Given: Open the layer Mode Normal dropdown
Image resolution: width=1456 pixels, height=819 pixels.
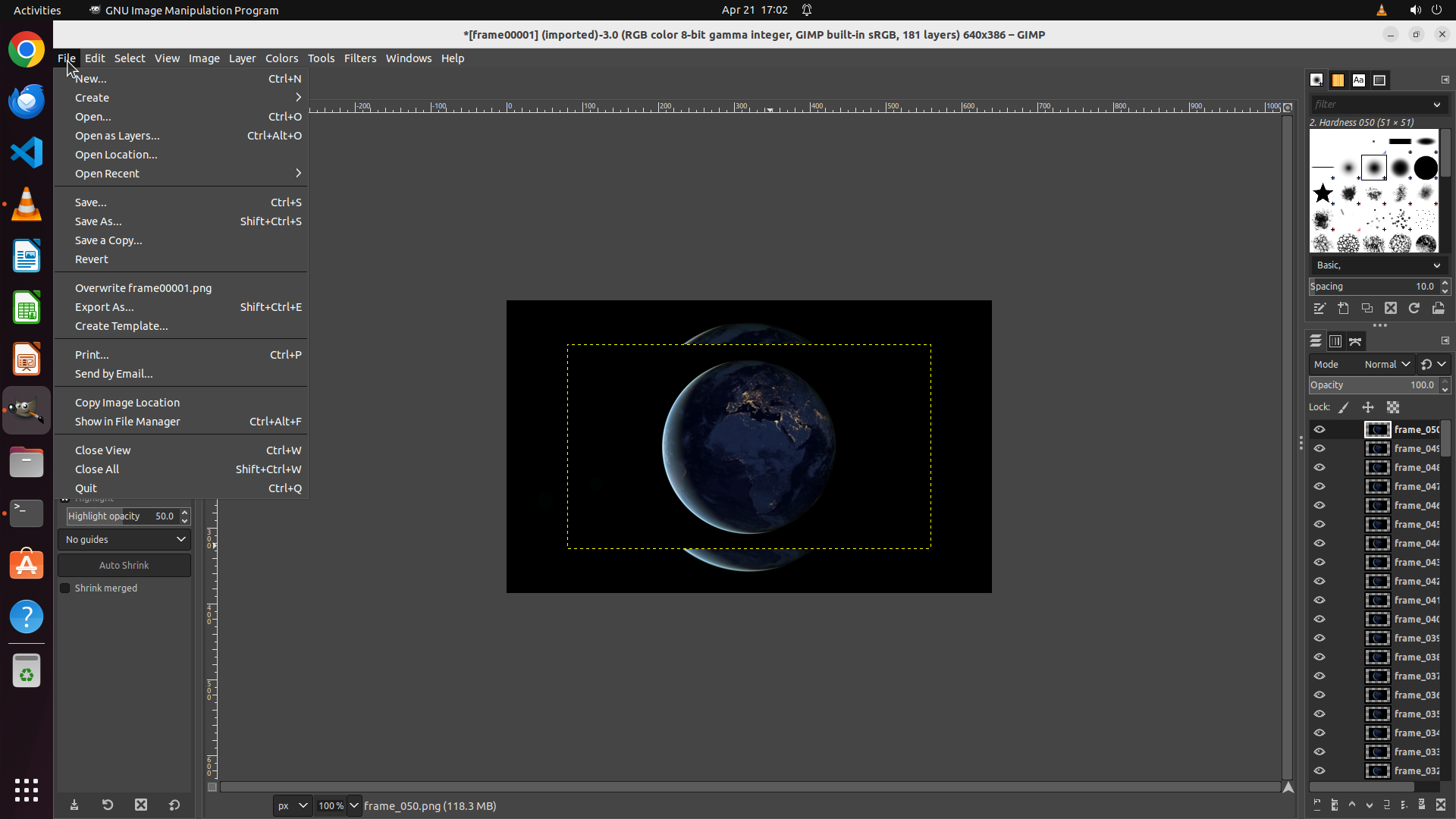Looking at the screenshot, I should coord(1386,365).
